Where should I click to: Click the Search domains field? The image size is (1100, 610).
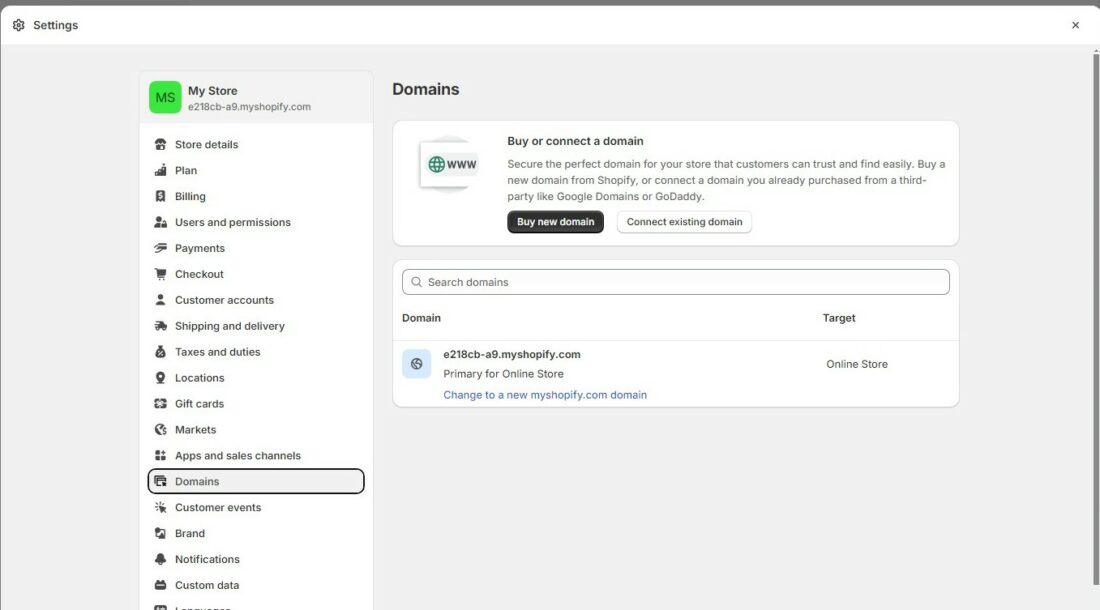coord(675,281)
